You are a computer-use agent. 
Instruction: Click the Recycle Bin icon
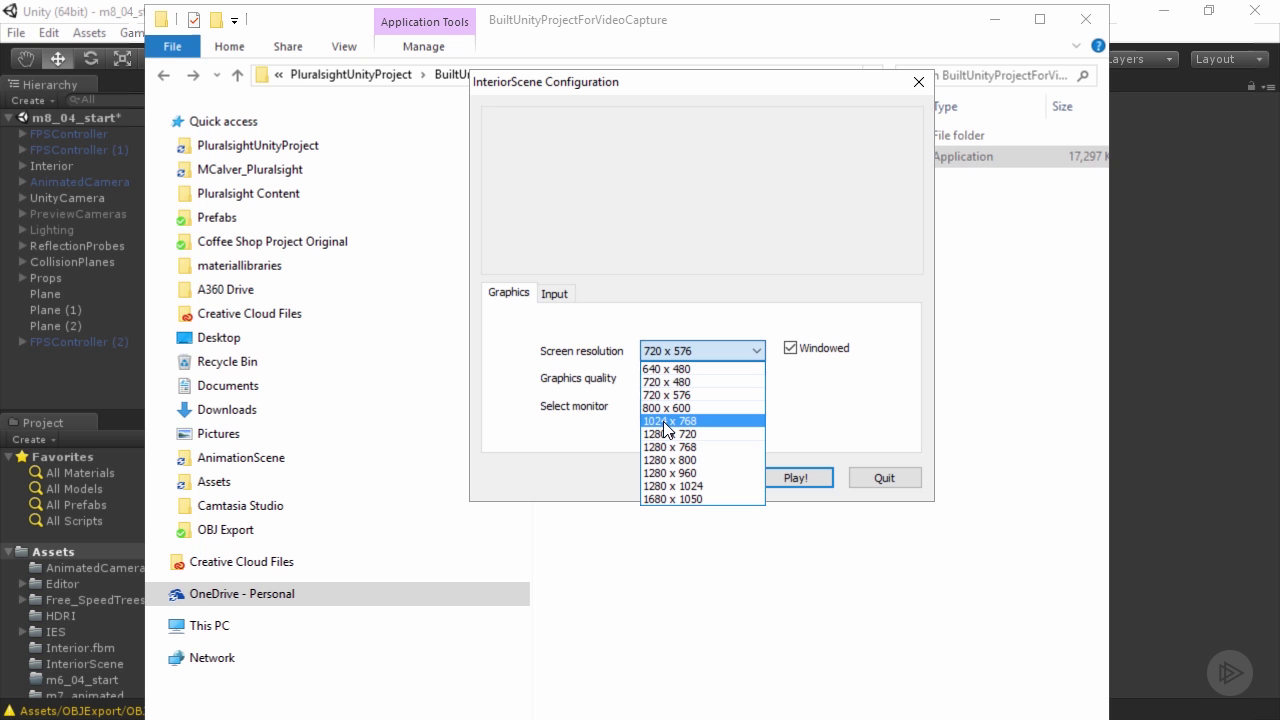point(184,362)
